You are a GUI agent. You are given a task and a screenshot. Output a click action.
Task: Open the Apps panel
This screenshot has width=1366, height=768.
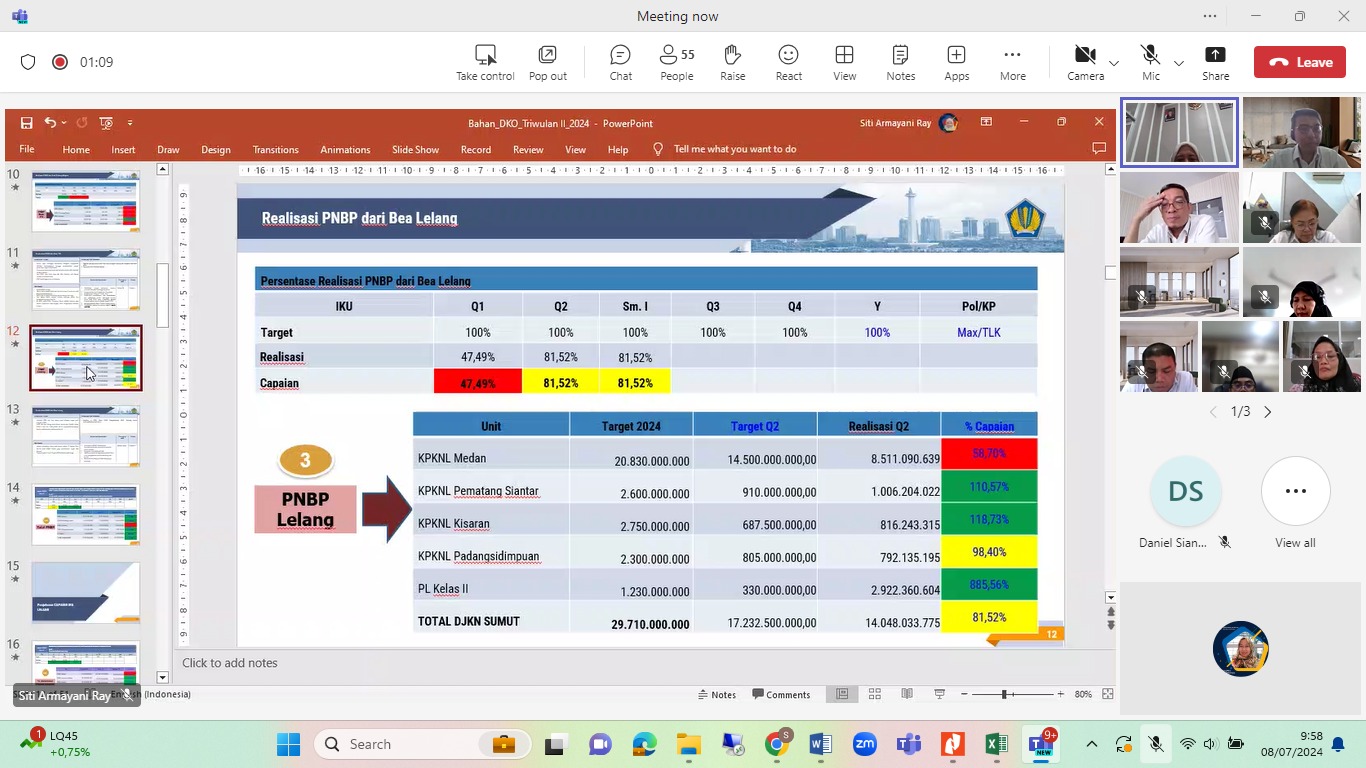(956, 62)
